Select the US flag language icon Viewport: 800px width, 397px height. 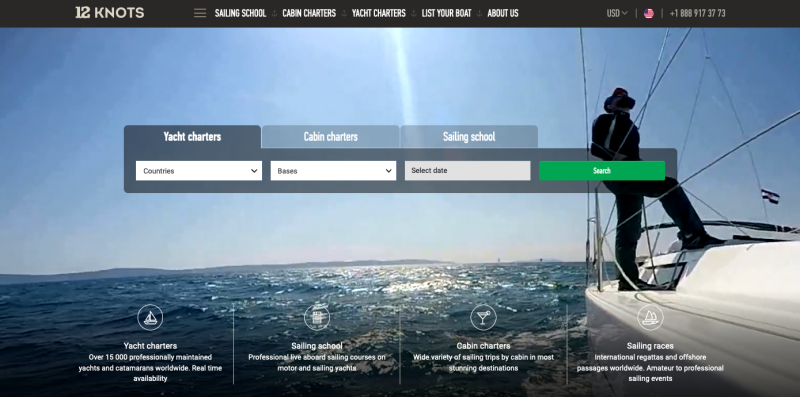[648, 13]
